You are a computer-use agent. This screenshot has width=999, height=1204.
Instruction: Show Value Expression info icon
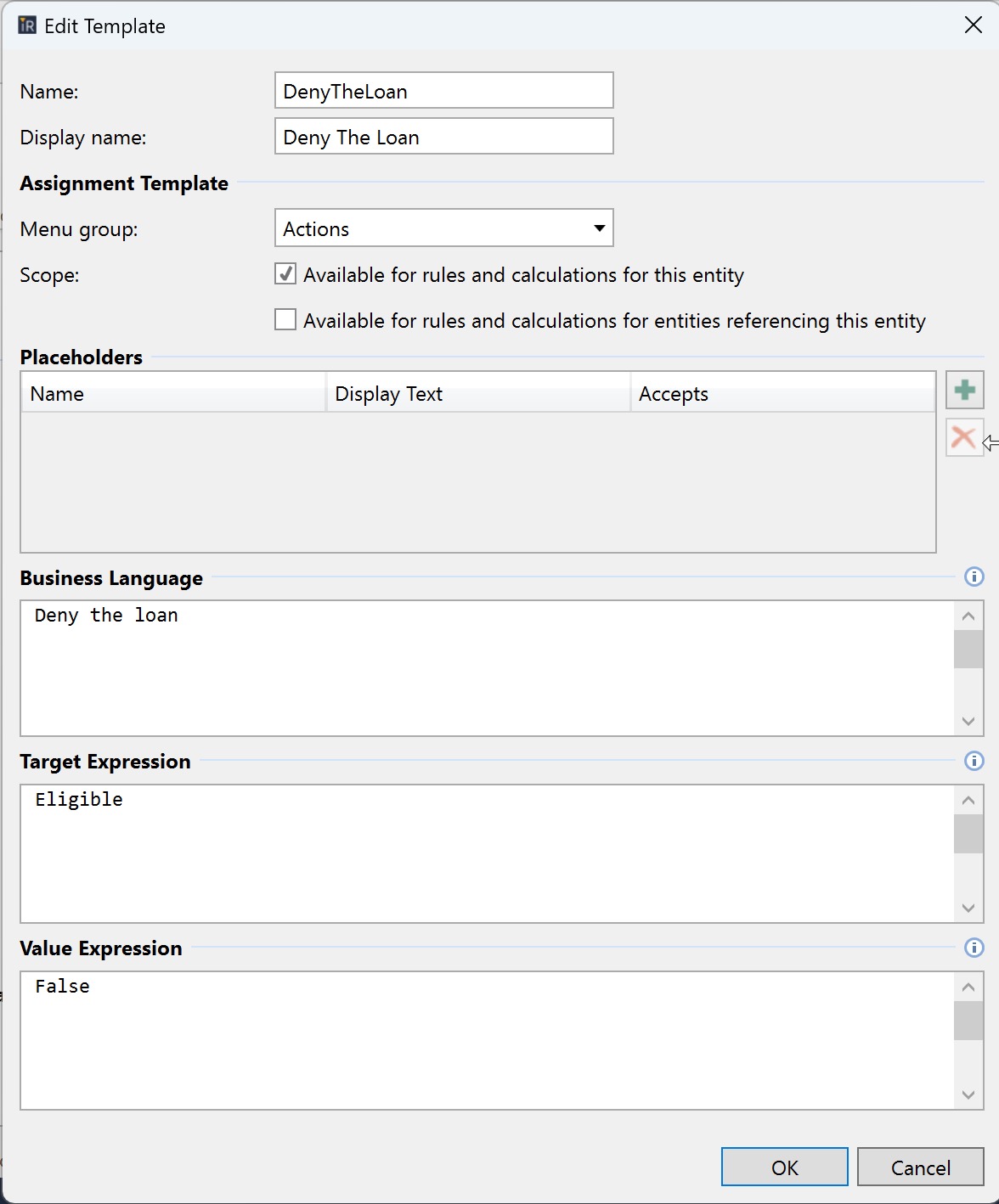point(974,948)
